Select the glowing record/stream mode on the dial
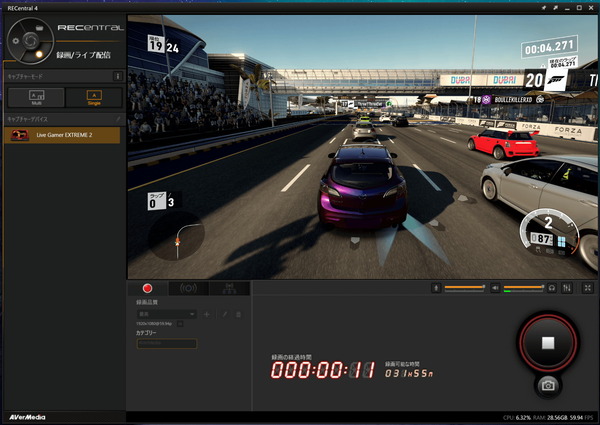 pos(39,54)
